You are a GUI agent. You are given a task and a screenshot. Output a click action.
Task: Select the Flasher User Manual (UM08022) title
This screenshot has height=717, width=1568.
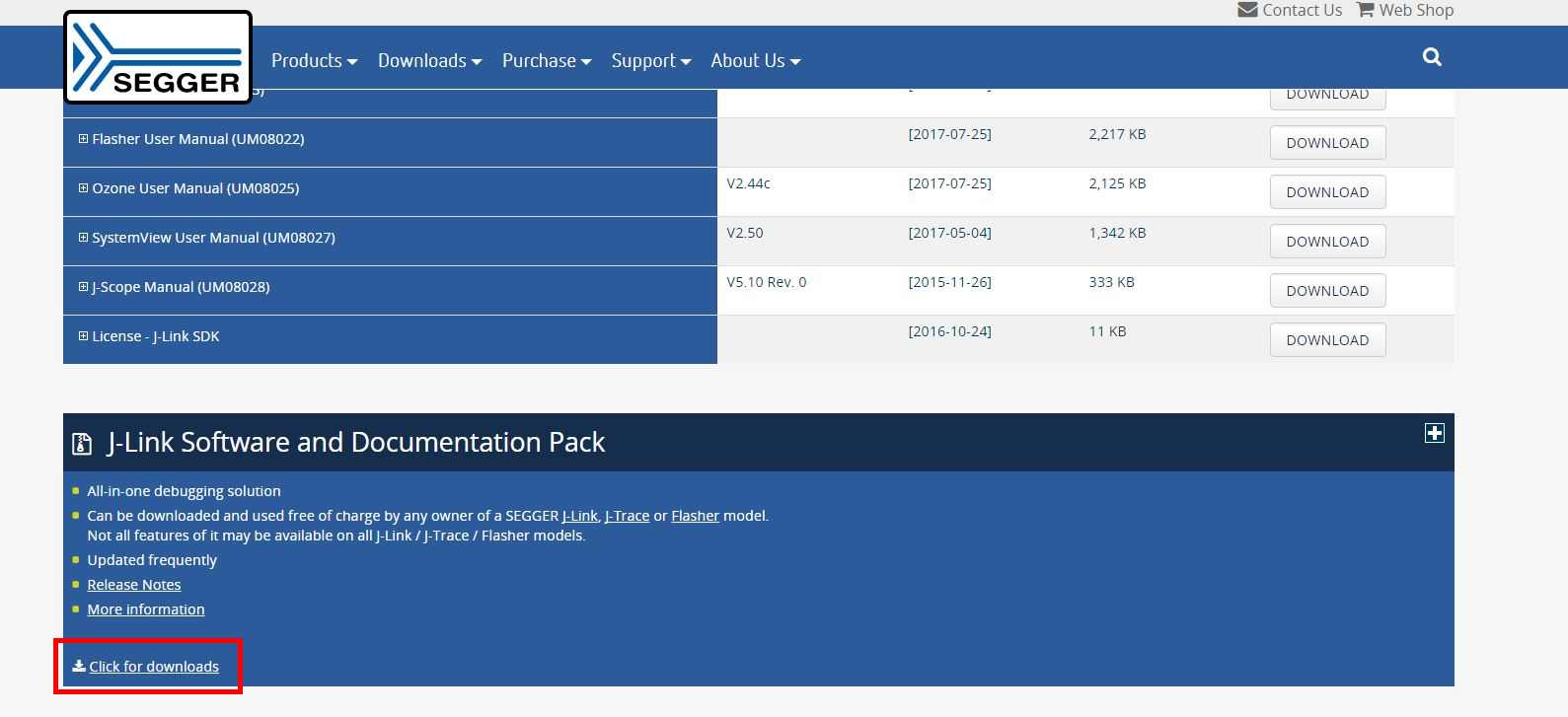tap(197, 139)
